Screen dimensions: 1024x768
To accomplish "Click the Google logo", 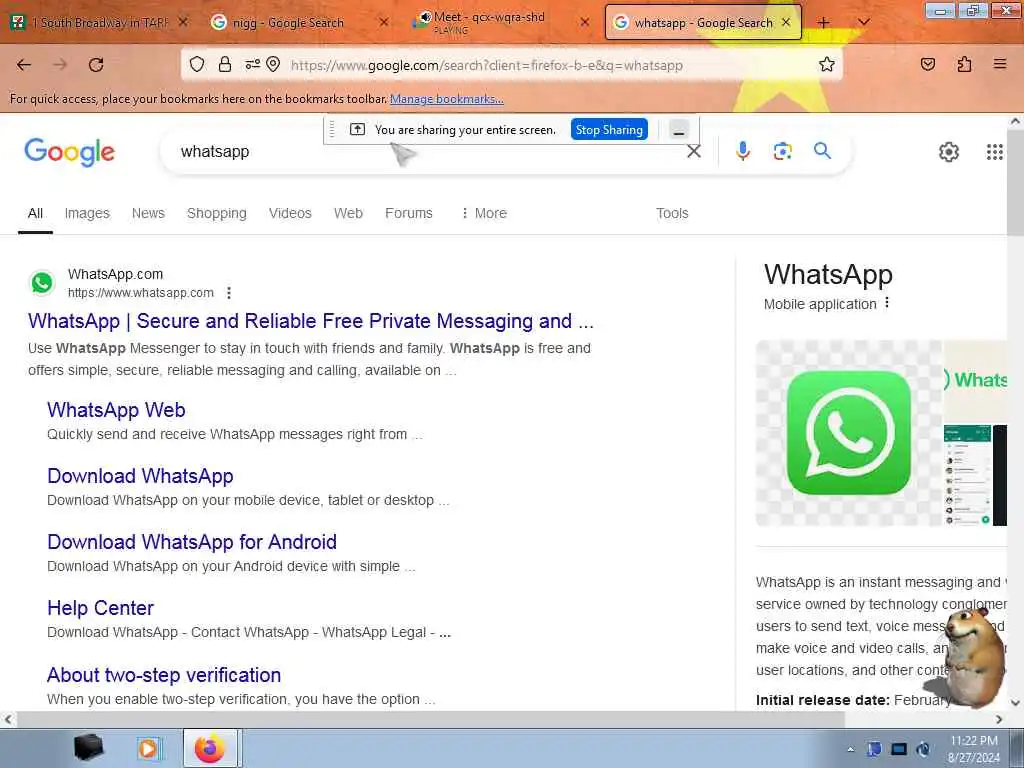I will pyautogui.click(x=69, y=152).
